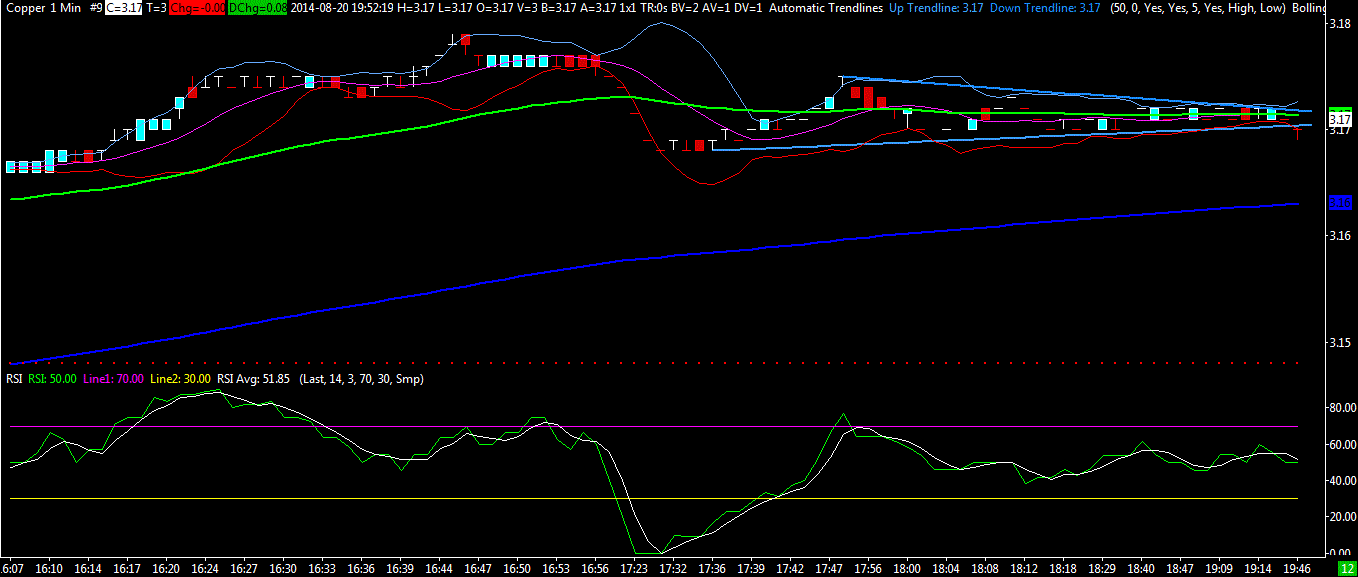Click the AV=1 ask volume value

click(718, 7)
